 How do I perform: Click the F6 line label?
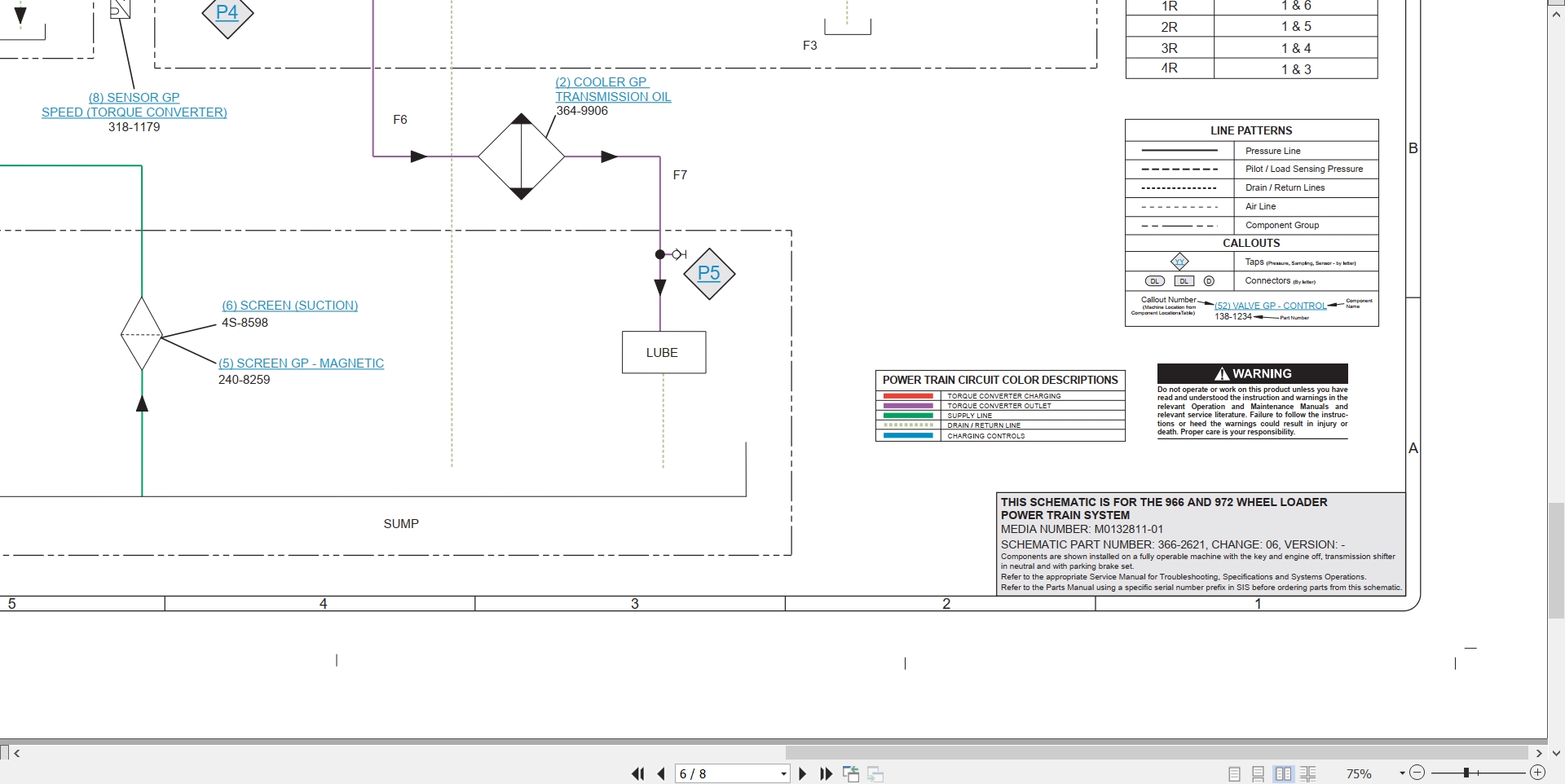400,120
